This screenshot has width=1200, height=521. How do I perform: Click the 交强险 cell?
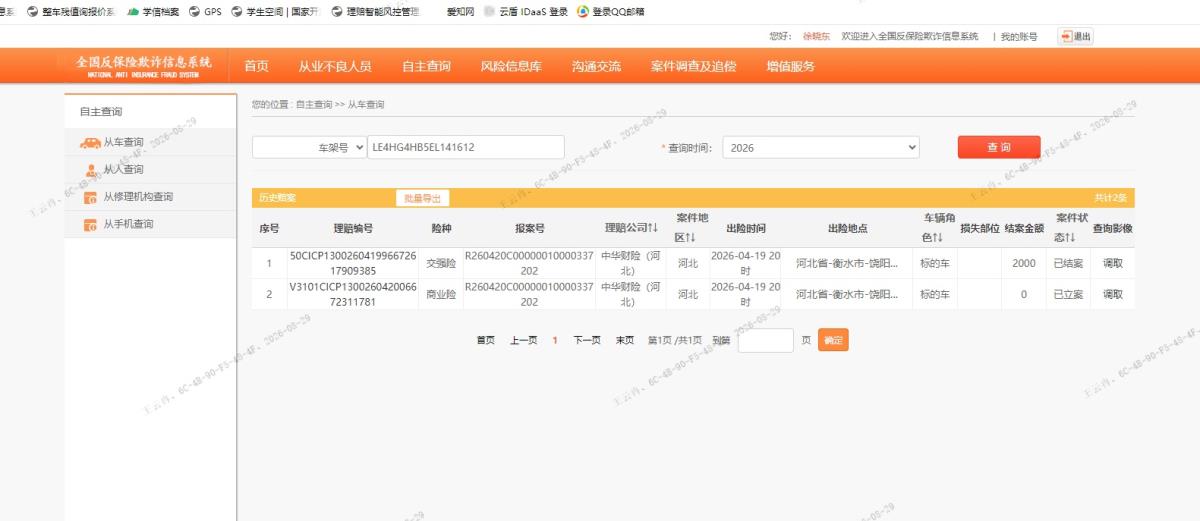(441, 263)
